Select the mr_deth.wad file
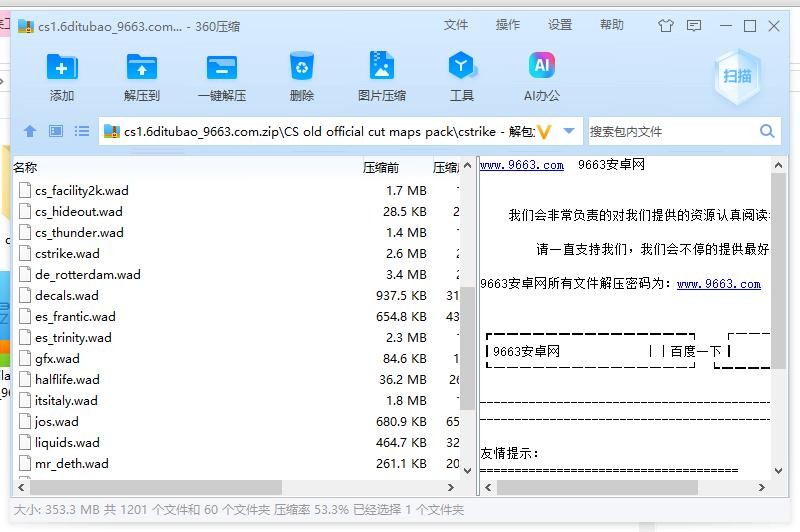 pos(71,463)
